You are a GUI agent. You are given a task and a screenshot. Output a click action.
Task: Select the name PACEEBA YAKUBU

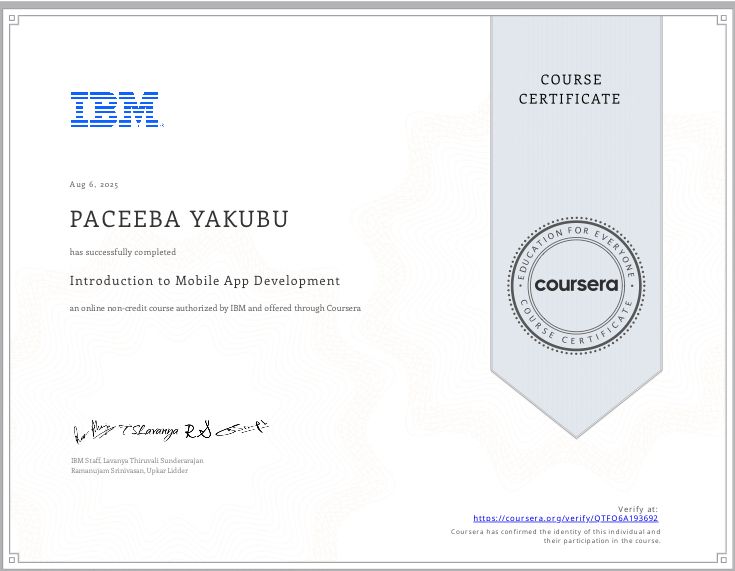point(179,219)
